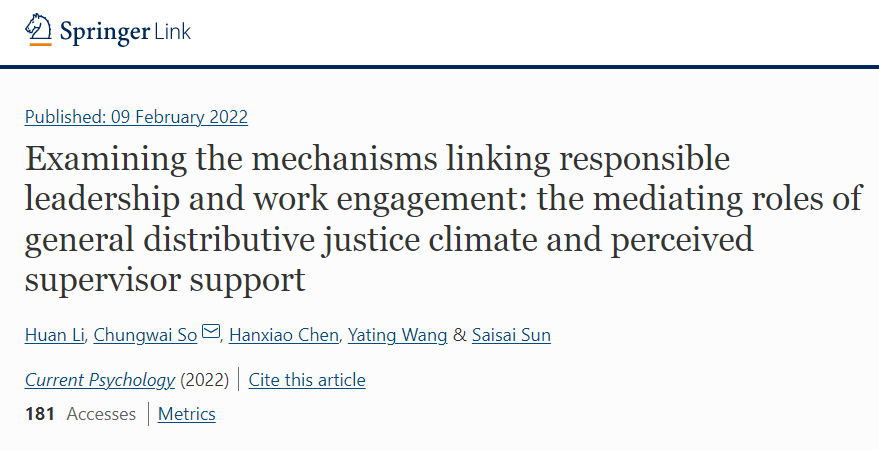This screenshot has height=450, width=879.
Task: Click the Springer horse logo icon
Action: click(x=39, y=29)
